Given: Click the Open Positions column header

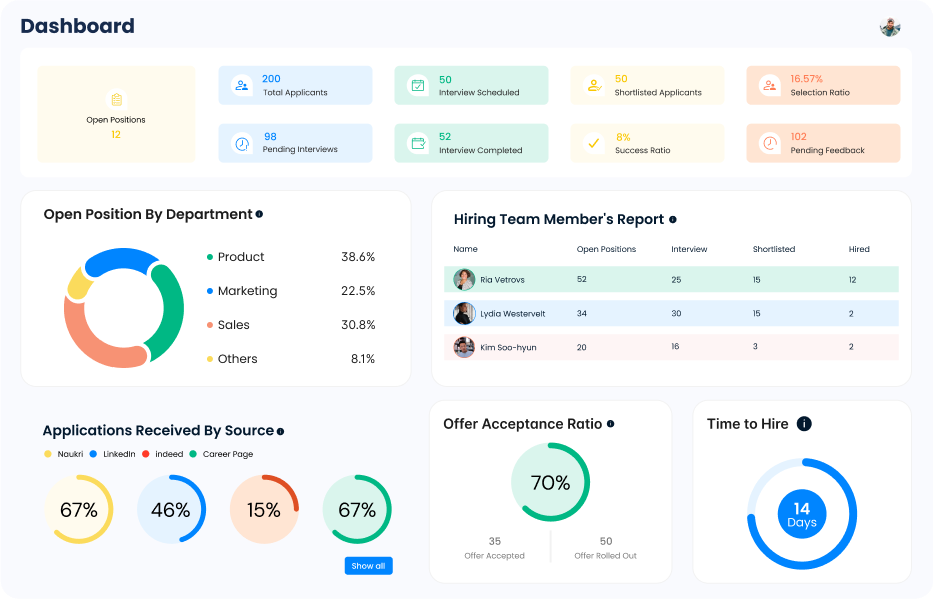Looking at the screenshot, I should (x=606, y=249).
